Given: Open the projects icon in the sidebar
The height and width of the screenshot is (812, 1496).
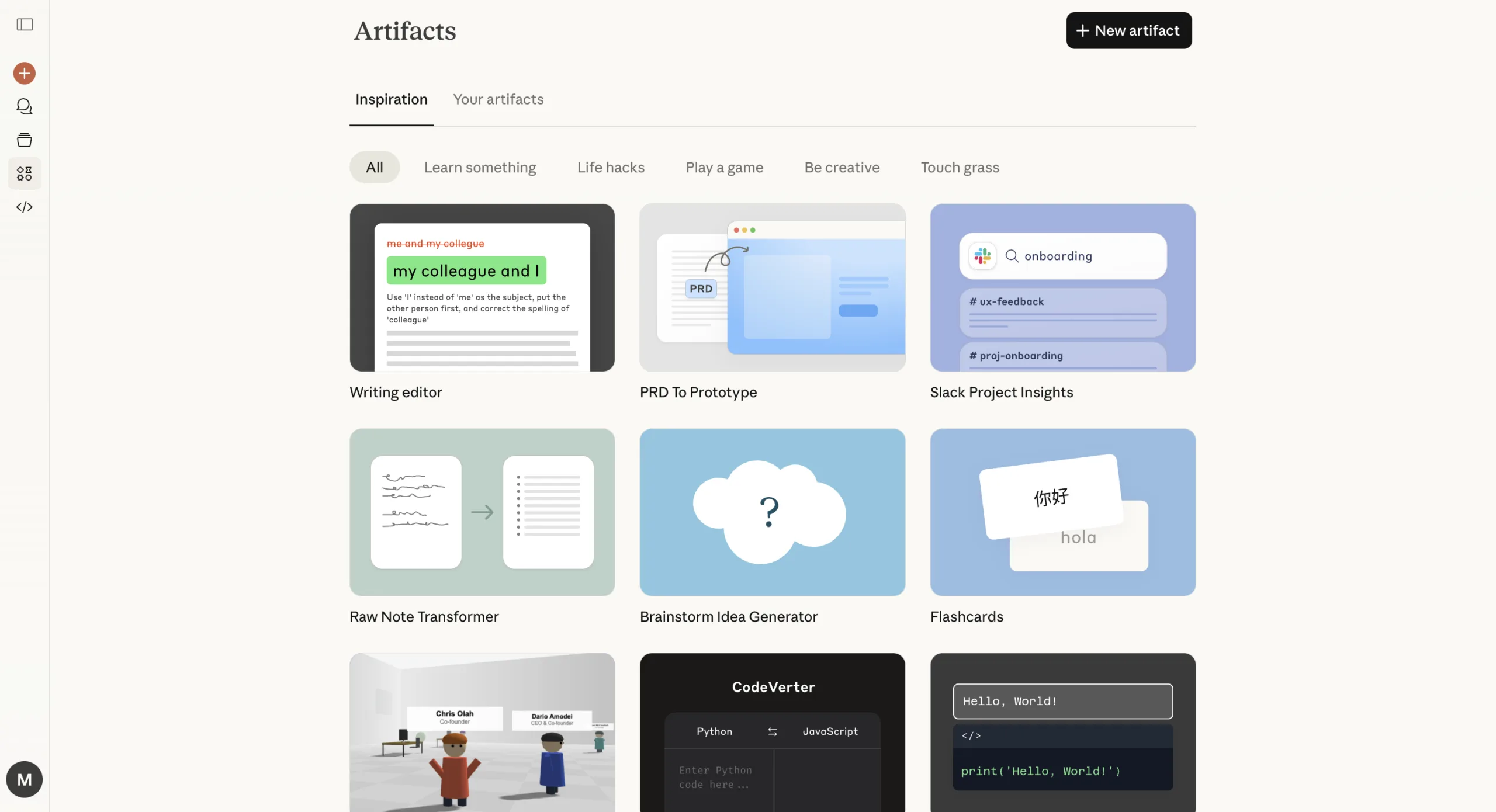Looking at the screenshot, I should tap(25, 140).
